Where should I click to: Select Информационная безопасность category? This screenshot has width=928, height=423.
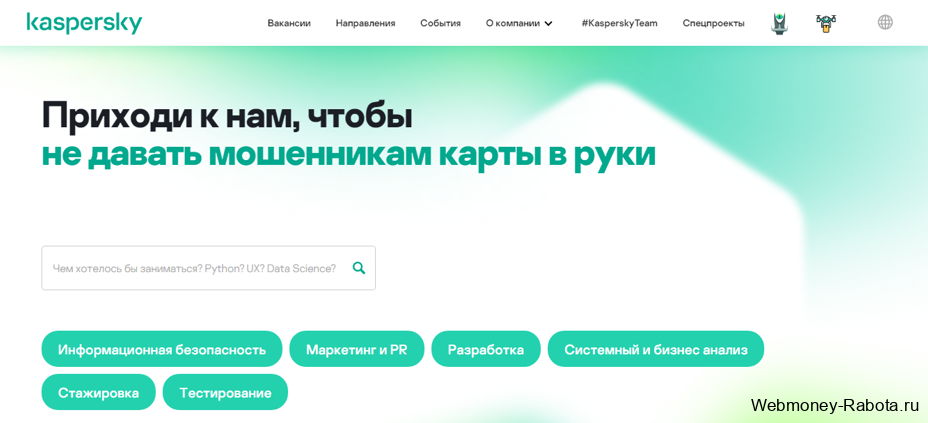(x=162, y=349)
